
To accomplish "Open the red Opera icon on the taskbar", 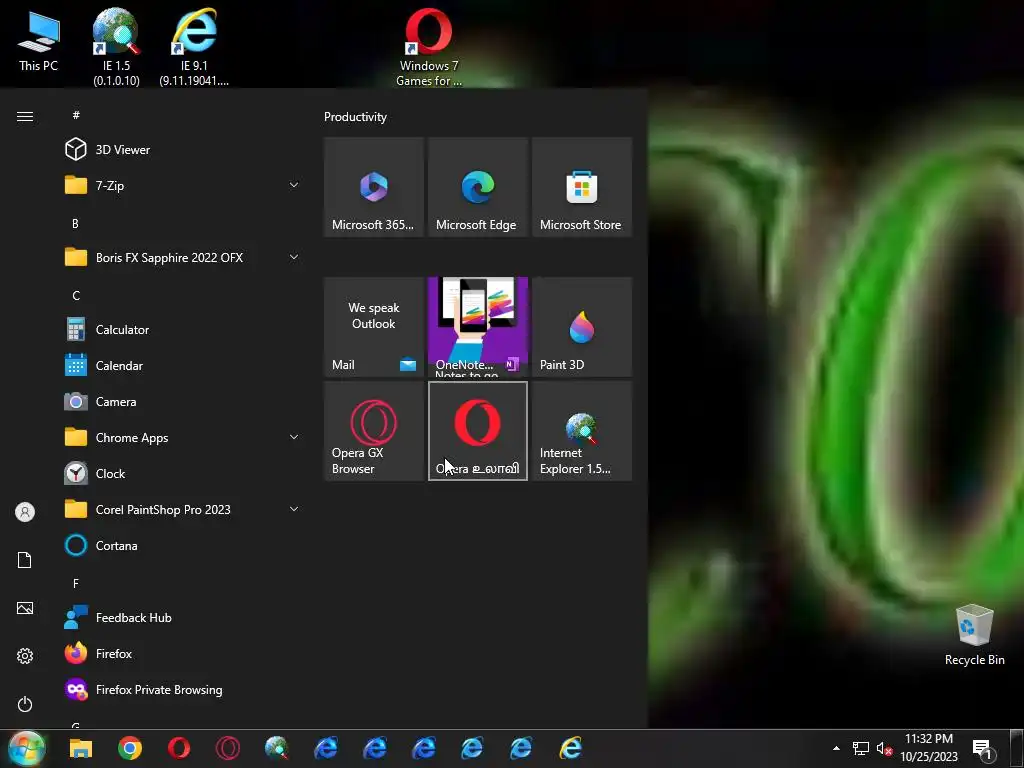I will tap(179, 748).
